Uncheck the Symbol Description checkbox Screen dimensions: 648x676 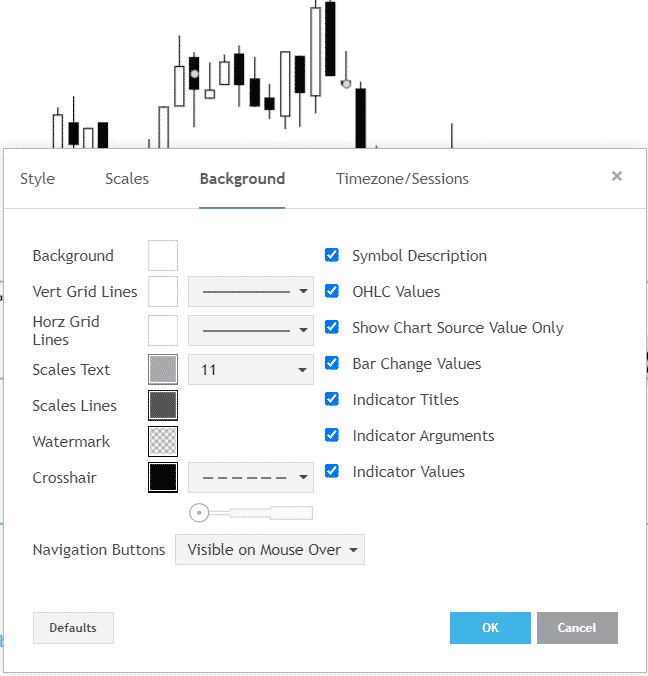[332, 256]
